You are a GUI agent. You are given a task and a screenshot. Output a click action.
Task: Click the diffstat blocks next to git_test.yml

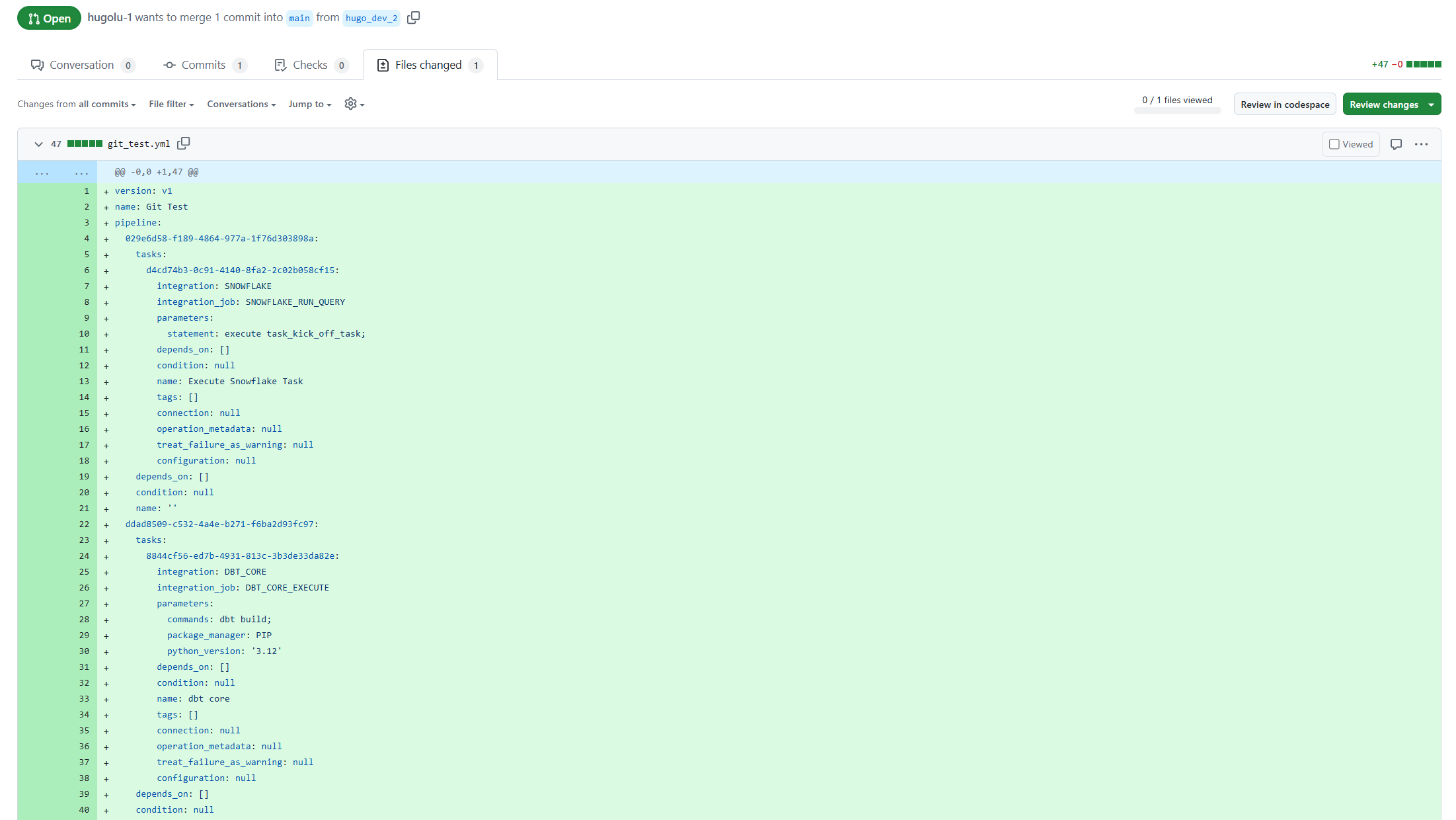[x=85, y=143]
